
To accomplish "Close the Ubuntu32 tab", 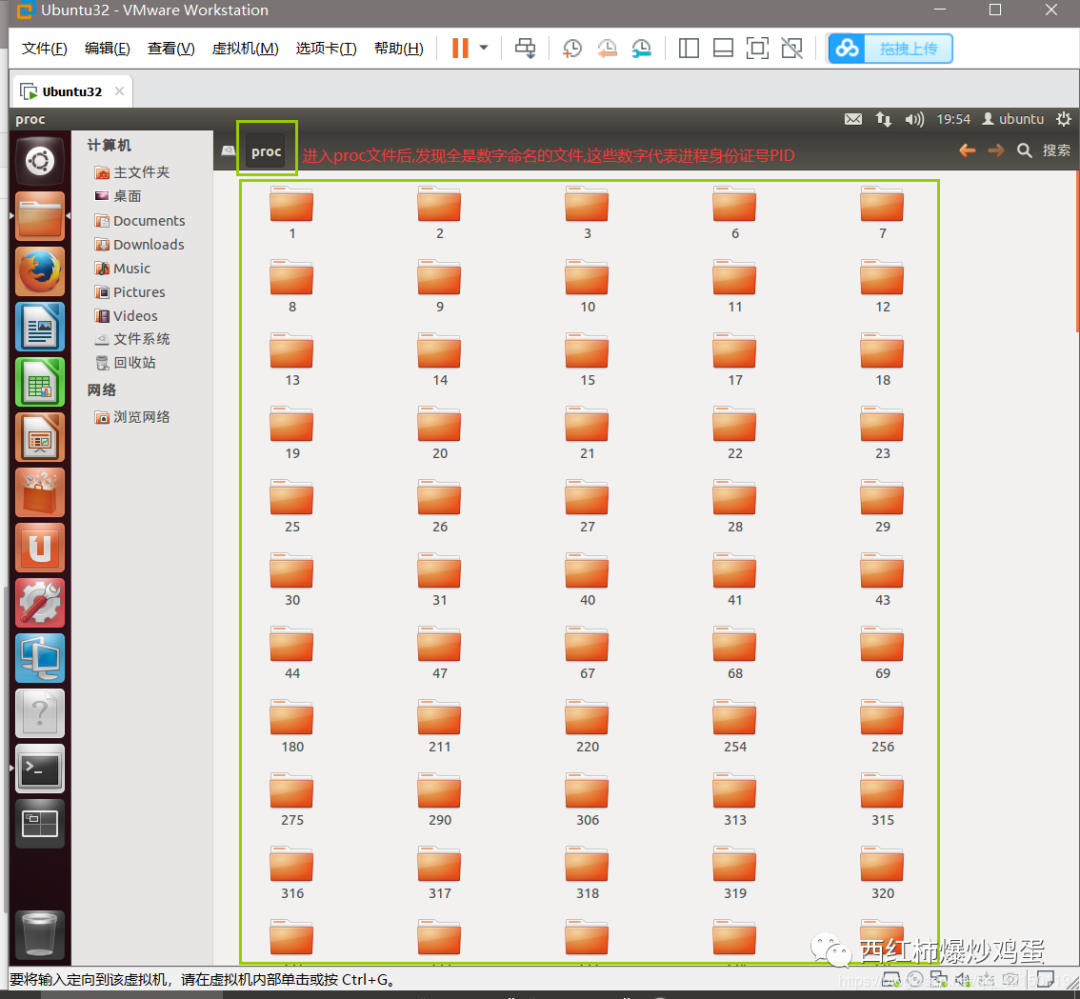I will coord(119,91).
